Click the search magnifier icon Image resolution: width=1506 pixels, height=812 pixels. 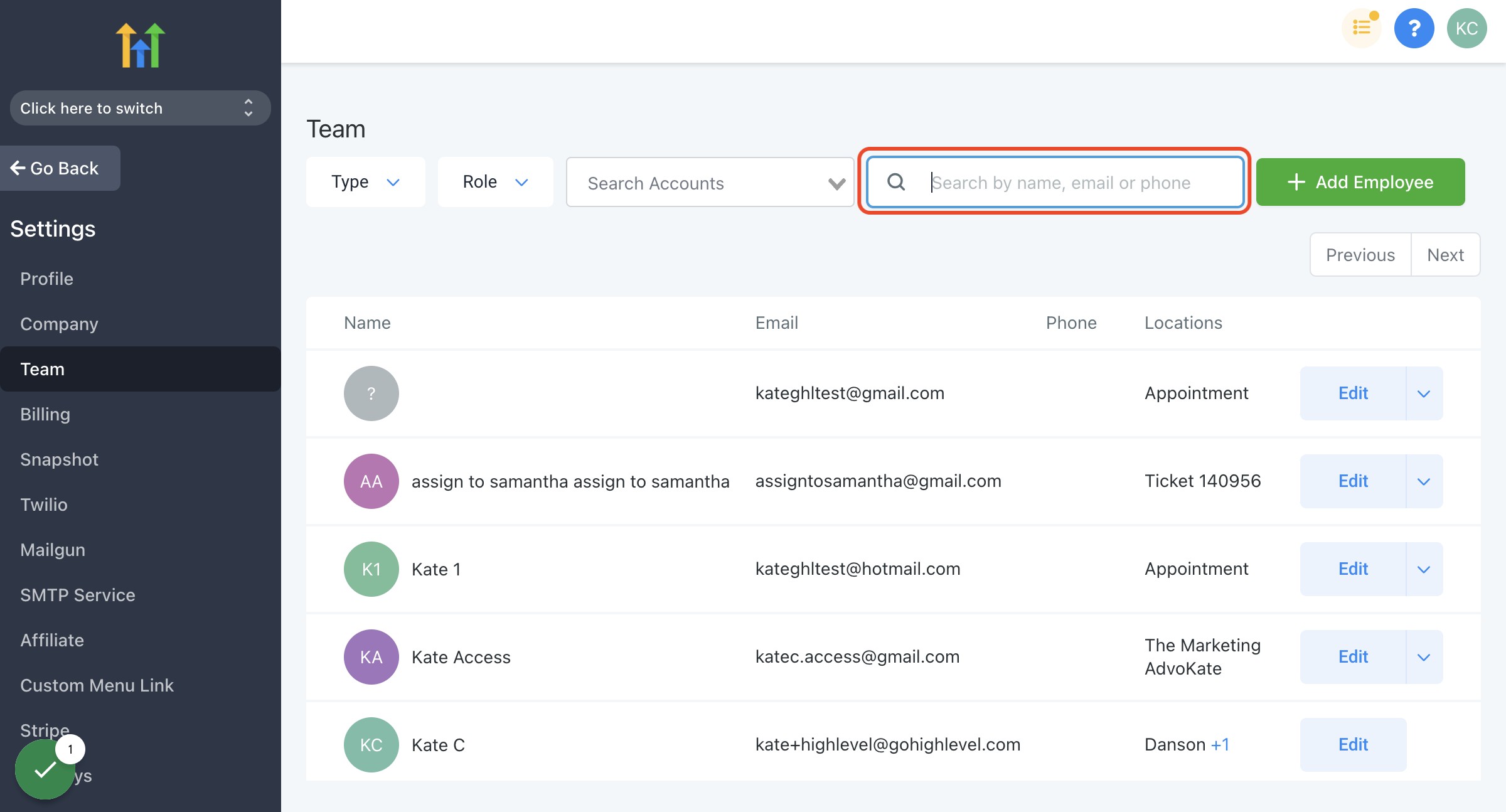coord(896,182)
